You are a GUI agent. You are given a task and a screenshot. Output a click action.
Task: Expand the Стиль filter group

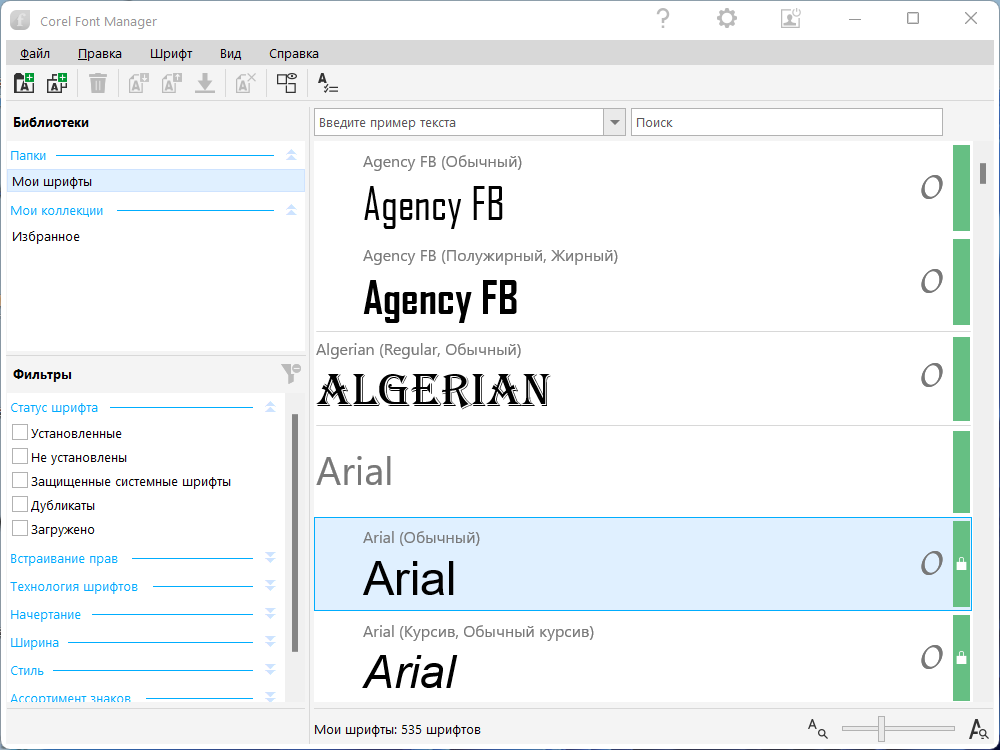coord(270,670)
